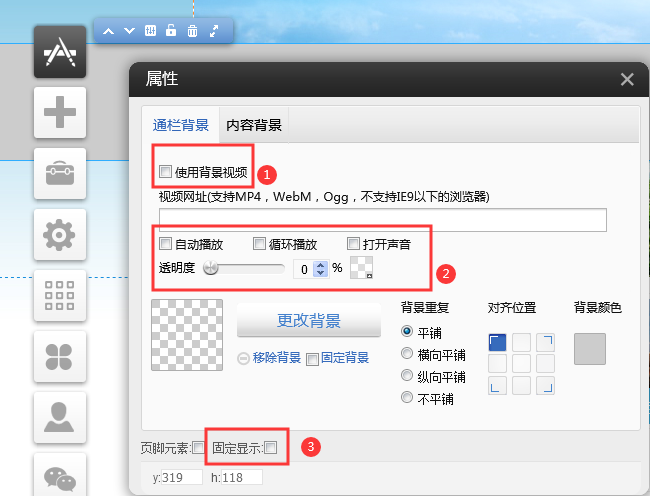
Task: Click the unlock padlock icon
Action: tap(172, 31)
